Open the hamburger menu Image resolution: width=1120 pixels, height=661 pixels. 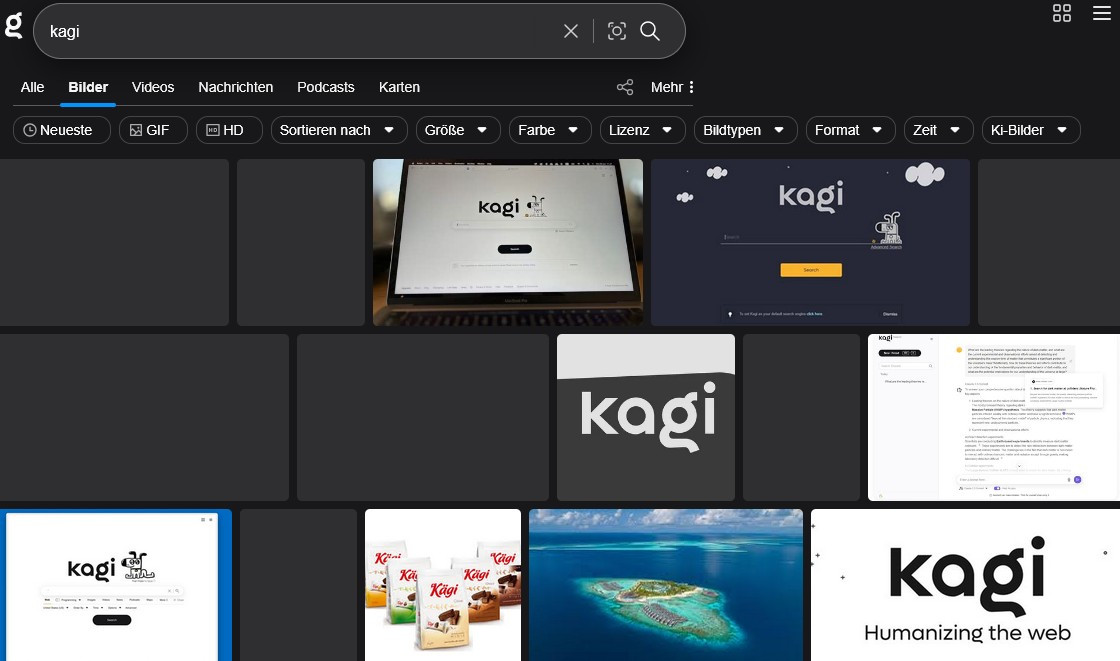pyautogui.click(x=1101, y=13)
